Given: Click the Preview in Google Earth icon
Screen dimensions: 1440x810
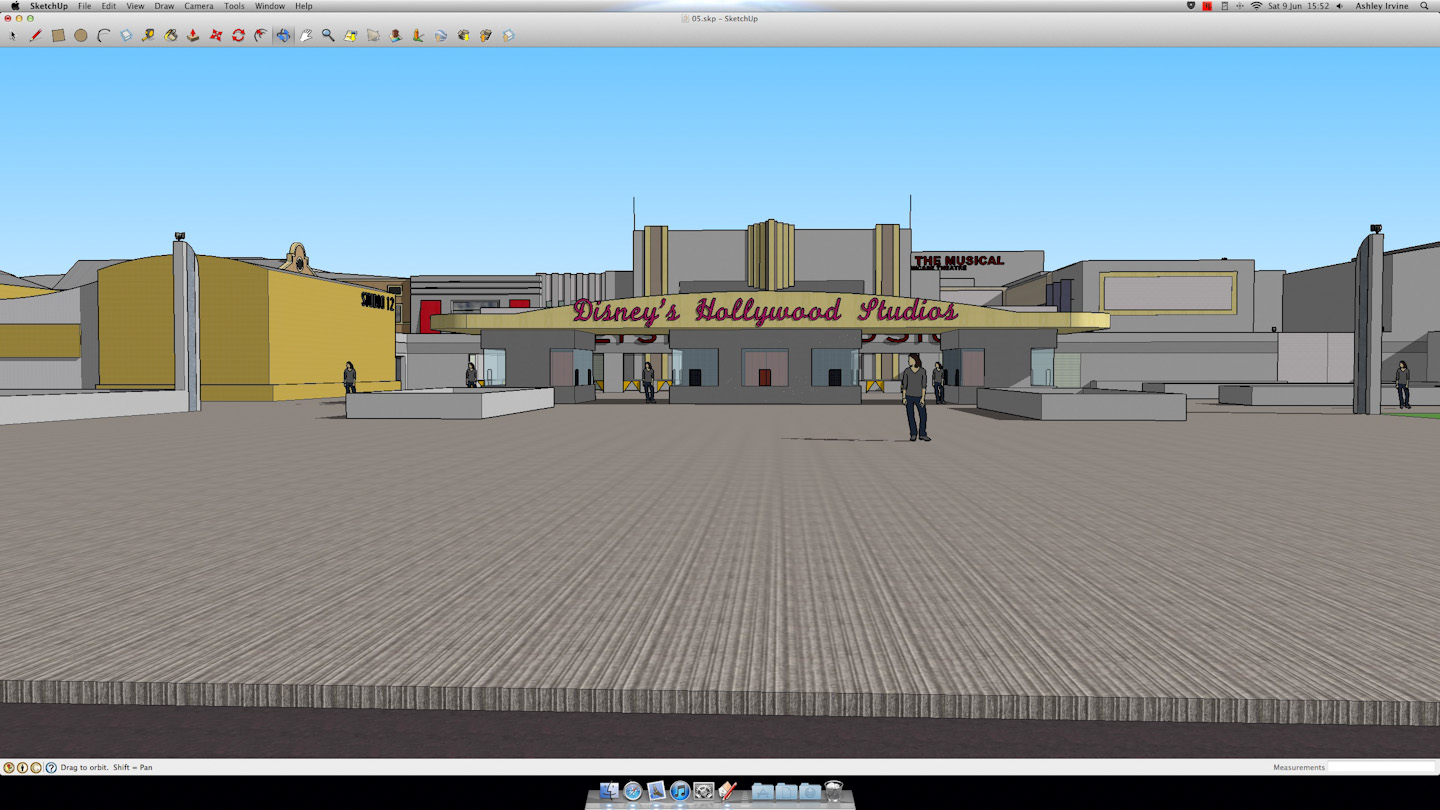Looking at the screenshot, I should [441, 35].
